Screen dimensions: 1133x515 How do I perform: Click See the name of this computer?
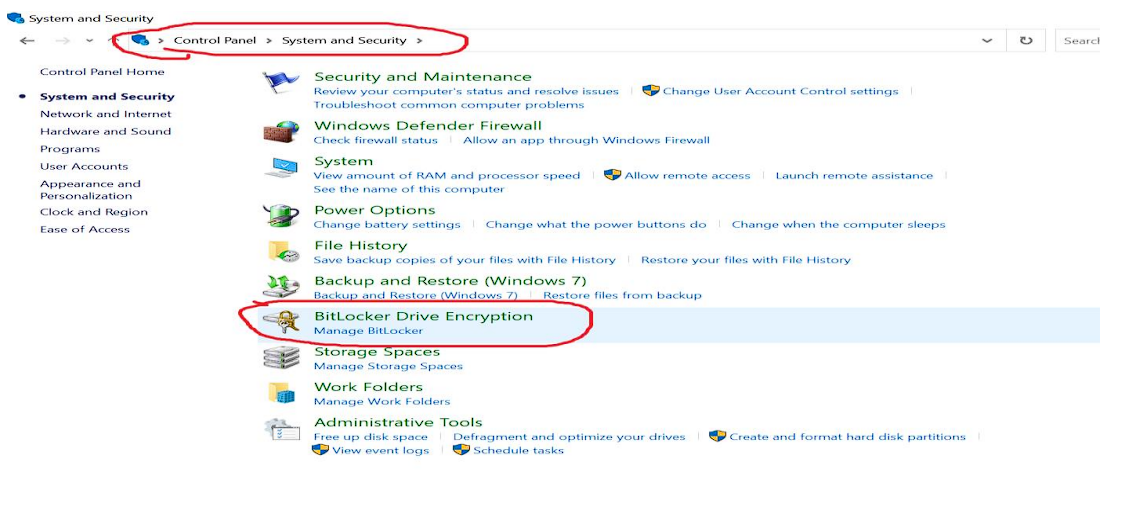tap(409, 189)
